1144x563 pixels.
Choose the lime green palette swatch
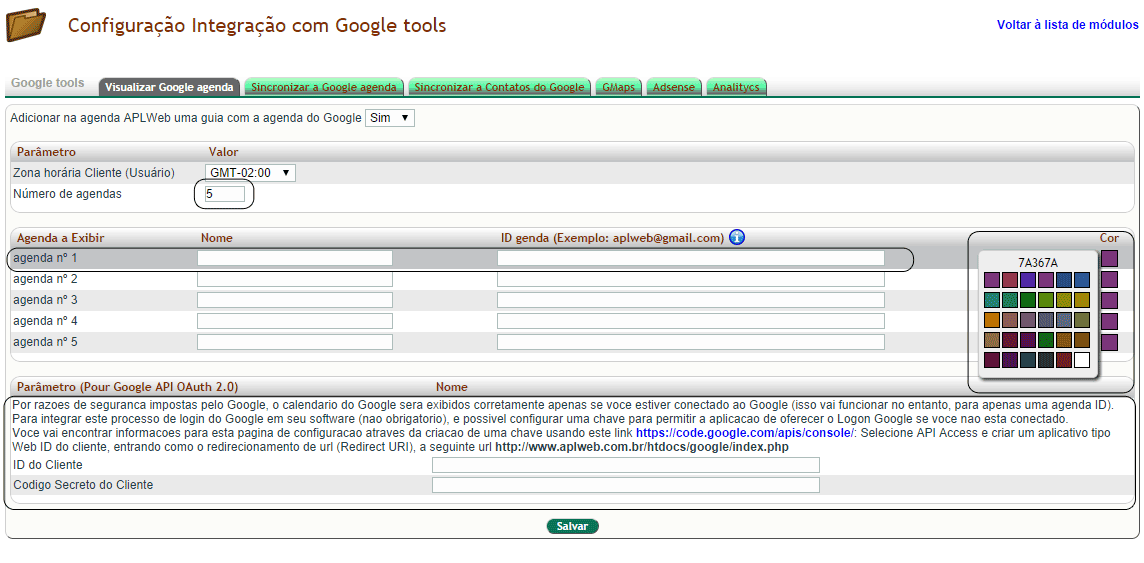coord(1046,300)
